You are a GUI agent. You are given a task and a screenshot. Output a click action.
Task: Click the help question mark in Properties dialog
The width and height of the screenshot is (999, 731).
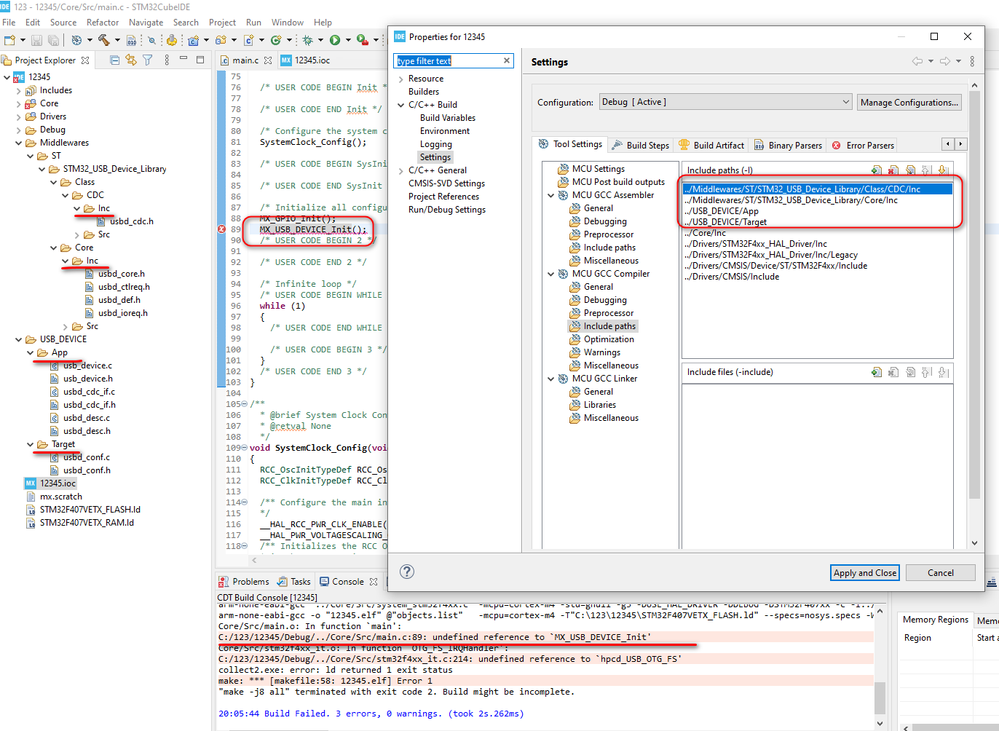pyautogui.click(x=406, y=572)
